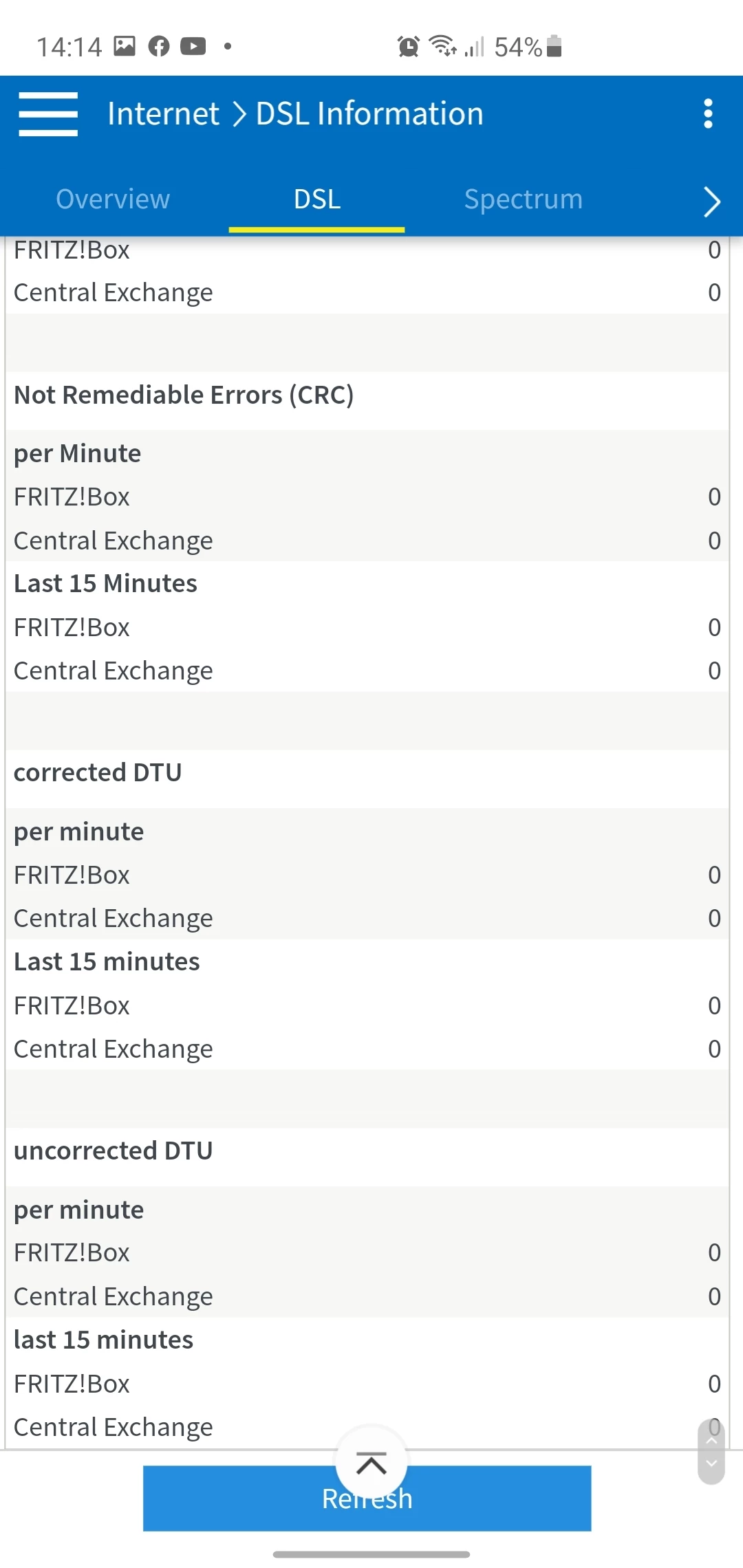The width and height of the screenshot is (743, 1568).
Task: Tap the Not Remediable Errors (CRC) heading
Action: pos(184,395)
